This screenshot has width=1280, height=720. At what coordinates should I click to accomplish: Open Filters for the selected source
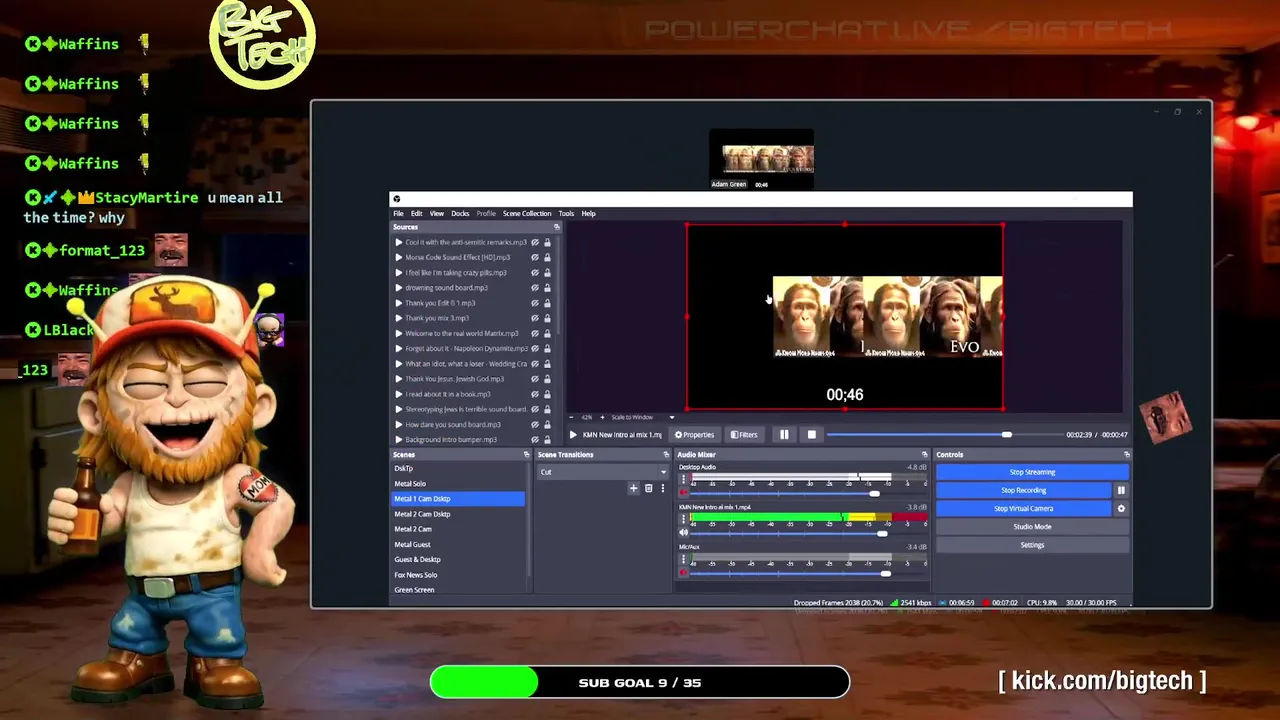tap(744, 435)
